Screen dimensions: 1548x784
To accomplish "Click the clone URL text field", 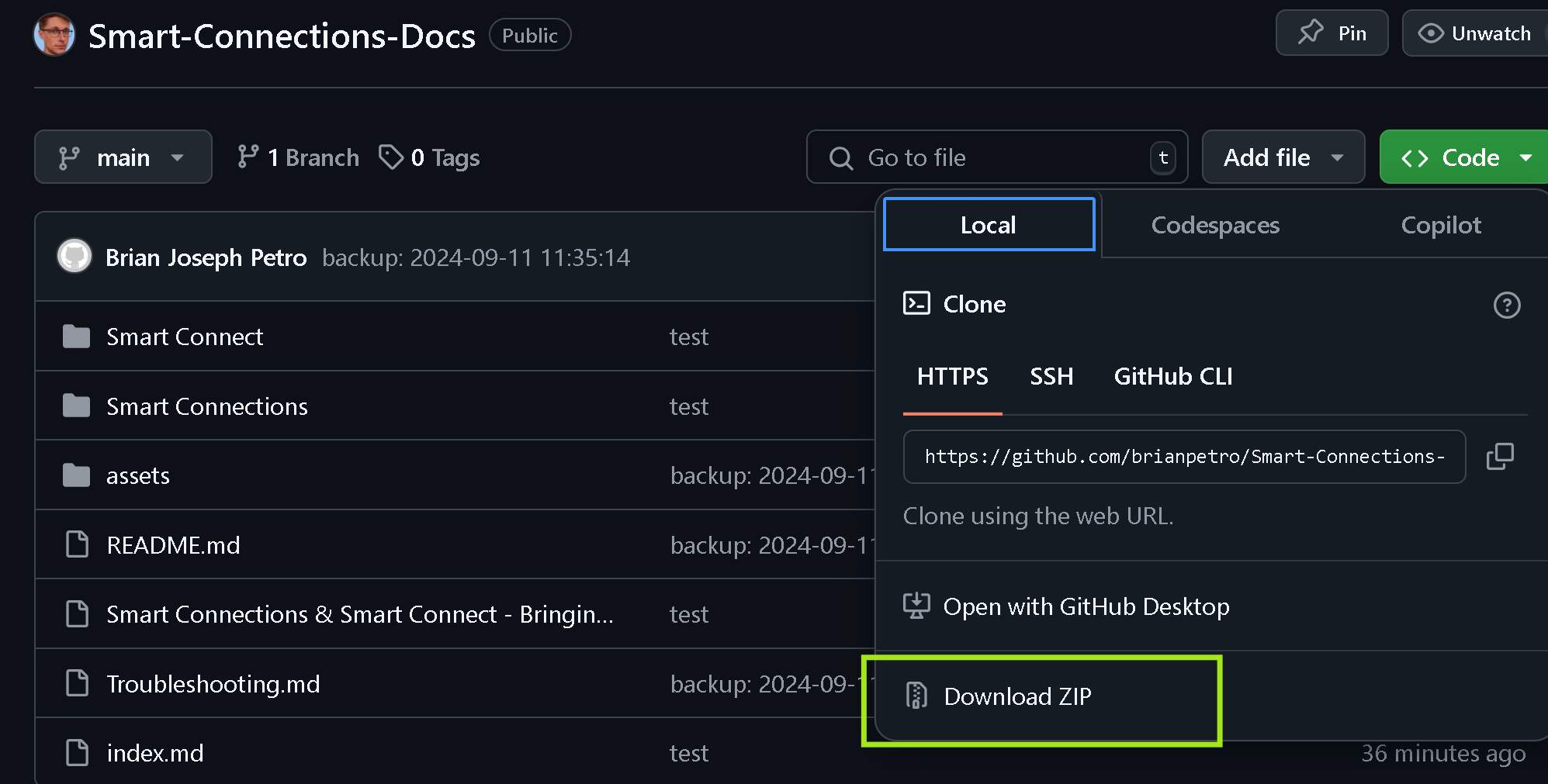I will [x=1184, y=457].
